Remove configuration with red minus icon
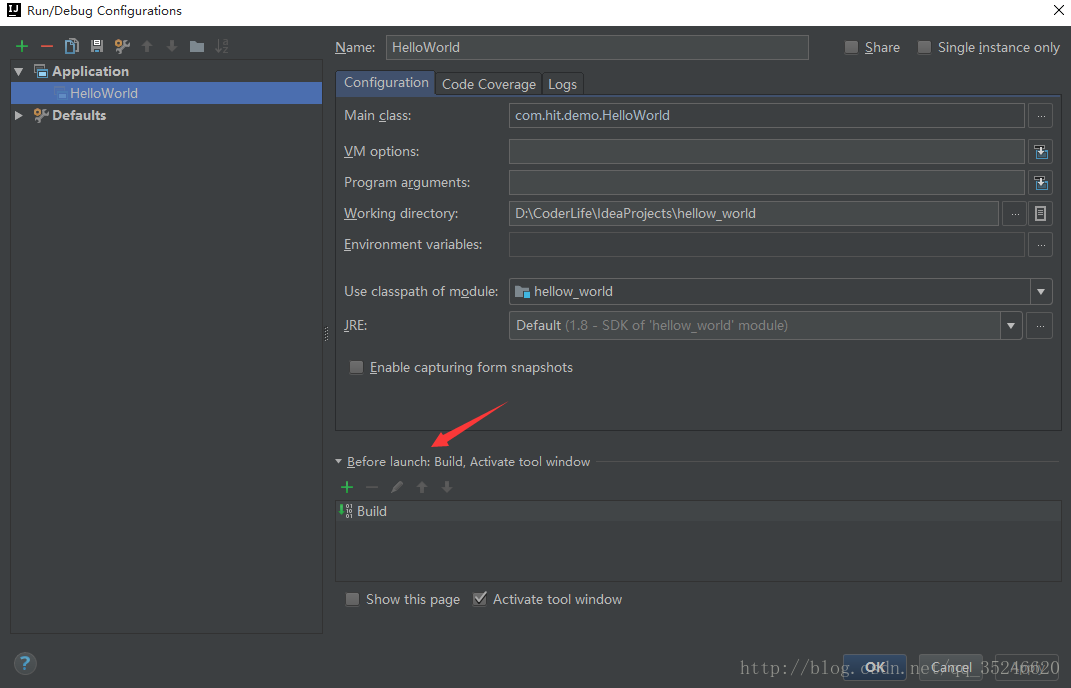 point(47,46)
